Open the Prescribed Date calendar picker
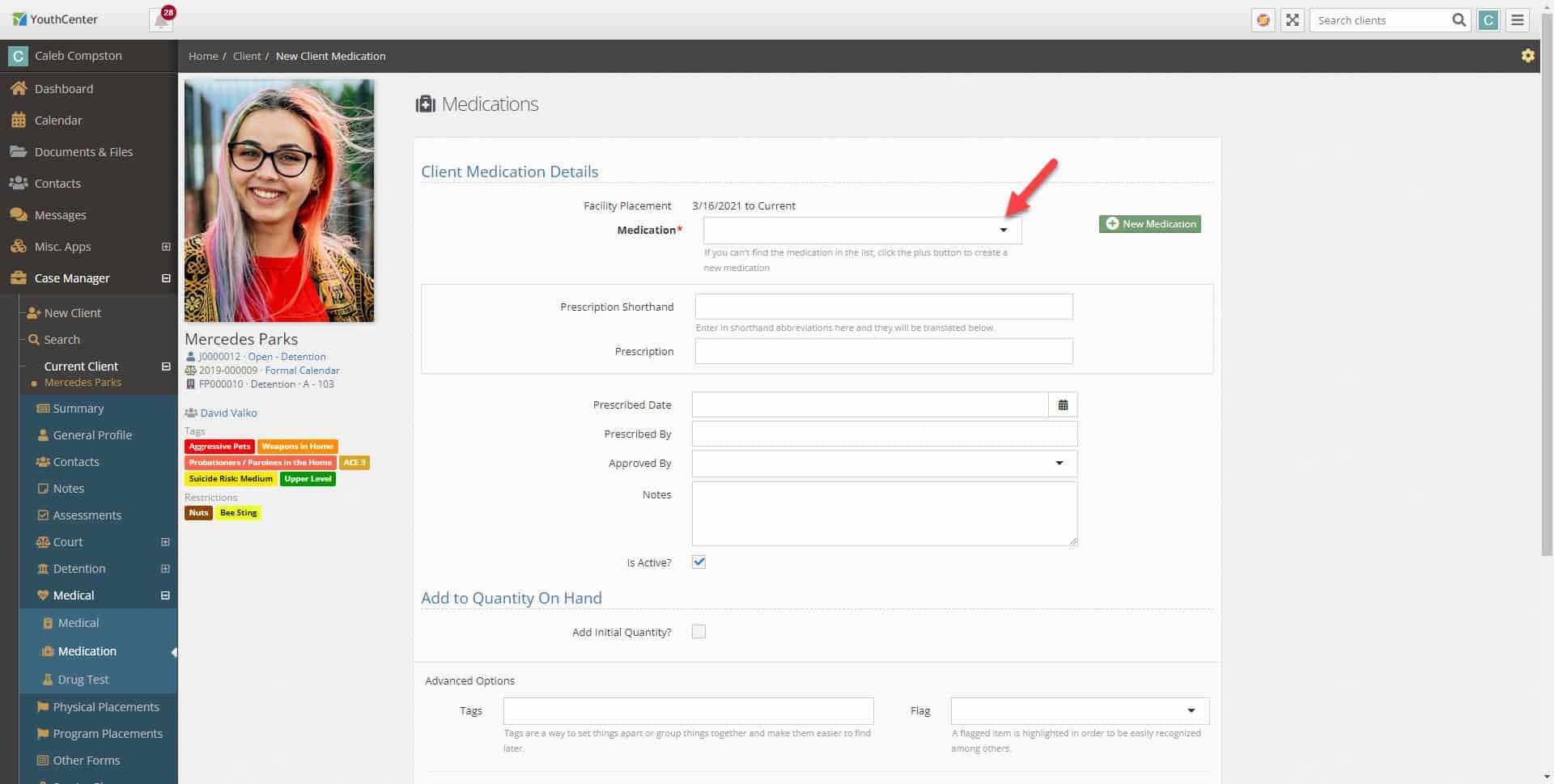 (1063, 405)
